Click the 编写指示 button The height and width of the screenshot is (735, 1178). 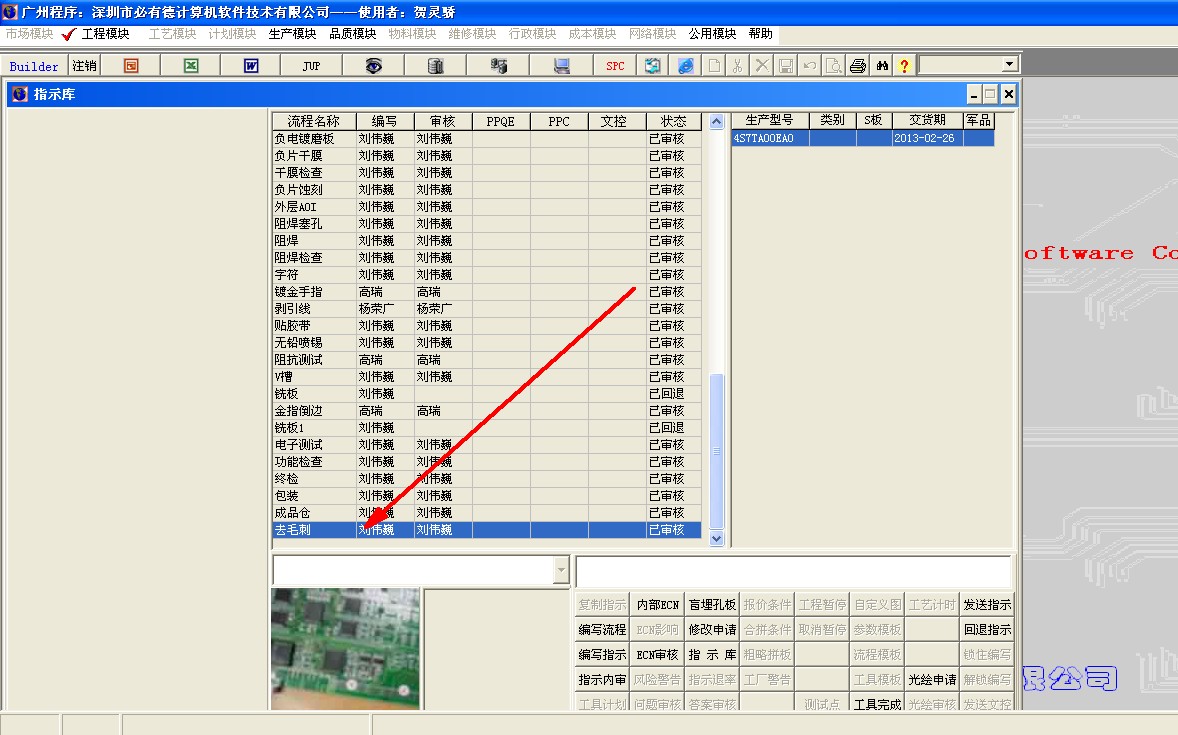click(602, 655)
